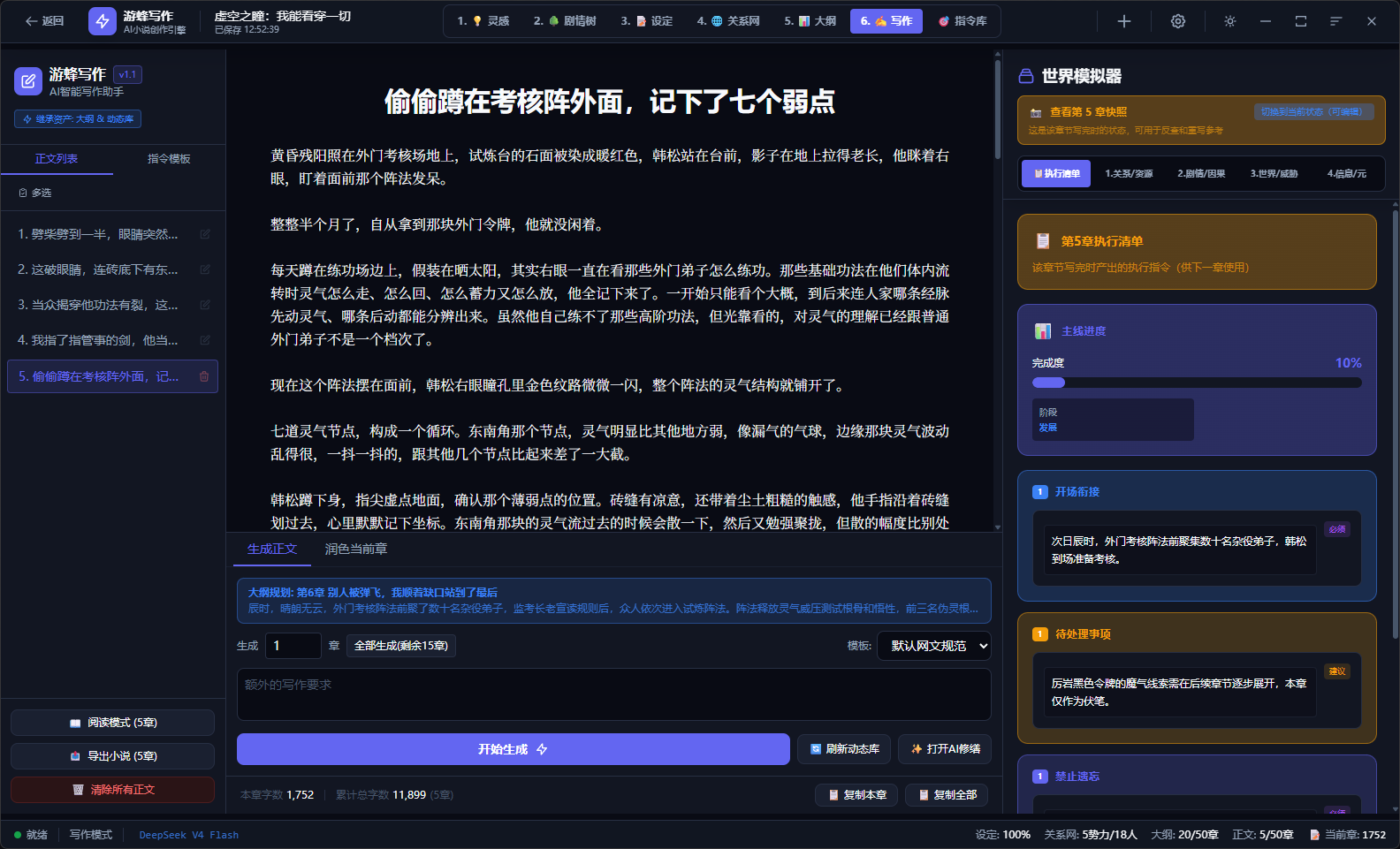The width and height of the screenshot is (1400, 849).
Task: Click the 第5章执行清单 clipboard icon
Action: pos(1043,241)
